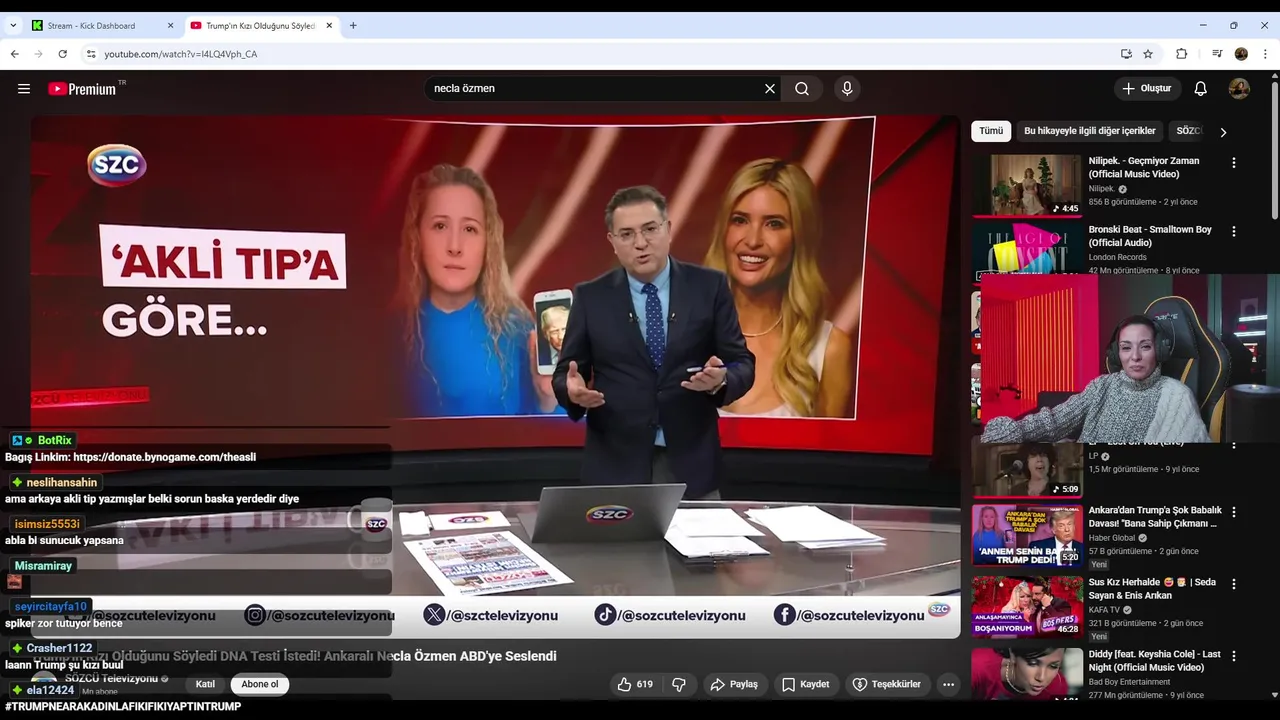Open options for Diddy Last Night video

click(1234, 656)
